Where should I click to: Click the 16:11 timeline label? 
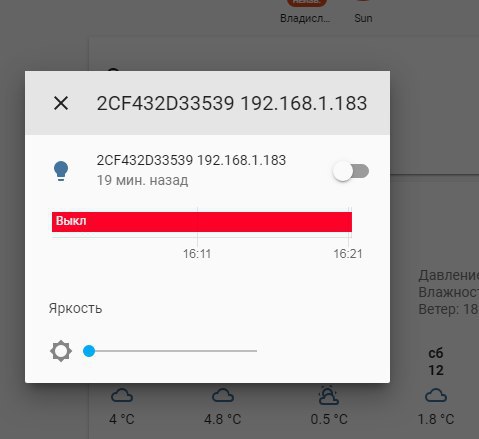[x=197, y=254]
